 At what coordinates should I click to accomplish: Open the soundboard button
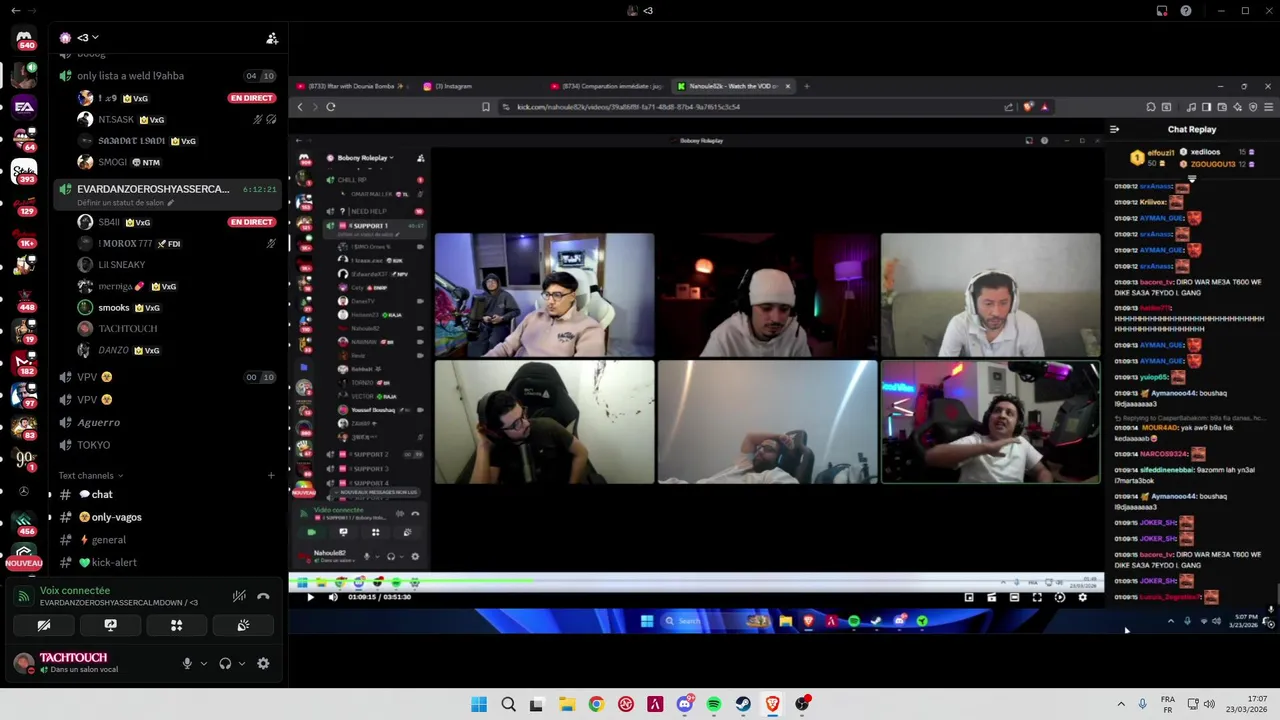click(243, 625)
